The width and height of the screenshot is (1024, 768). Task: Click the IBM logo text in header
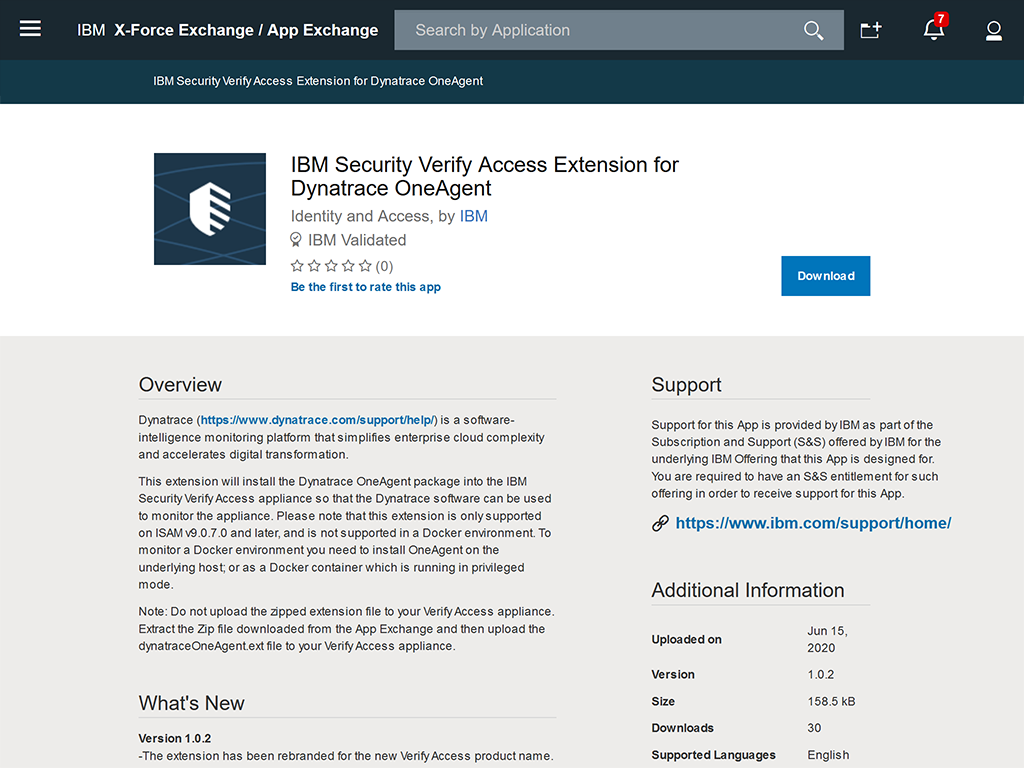[91, 30]
